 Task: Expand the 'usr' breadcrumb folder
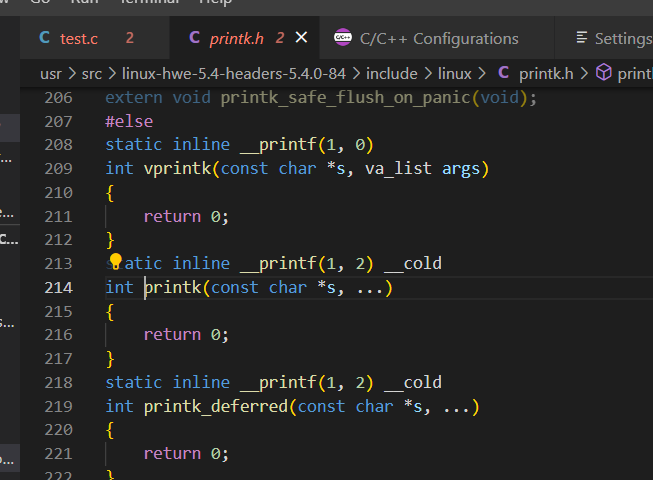[50, 73]
